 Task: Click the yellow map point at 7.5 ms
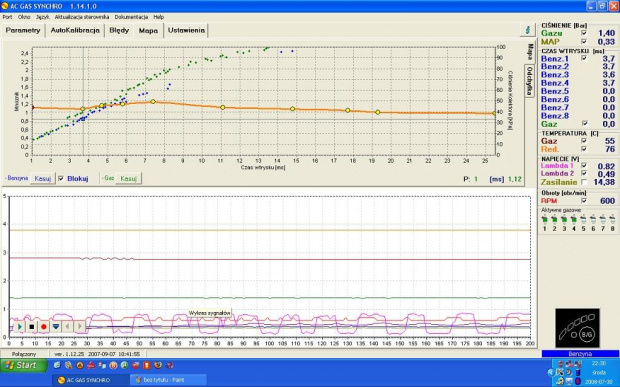(x=153, y=102)
